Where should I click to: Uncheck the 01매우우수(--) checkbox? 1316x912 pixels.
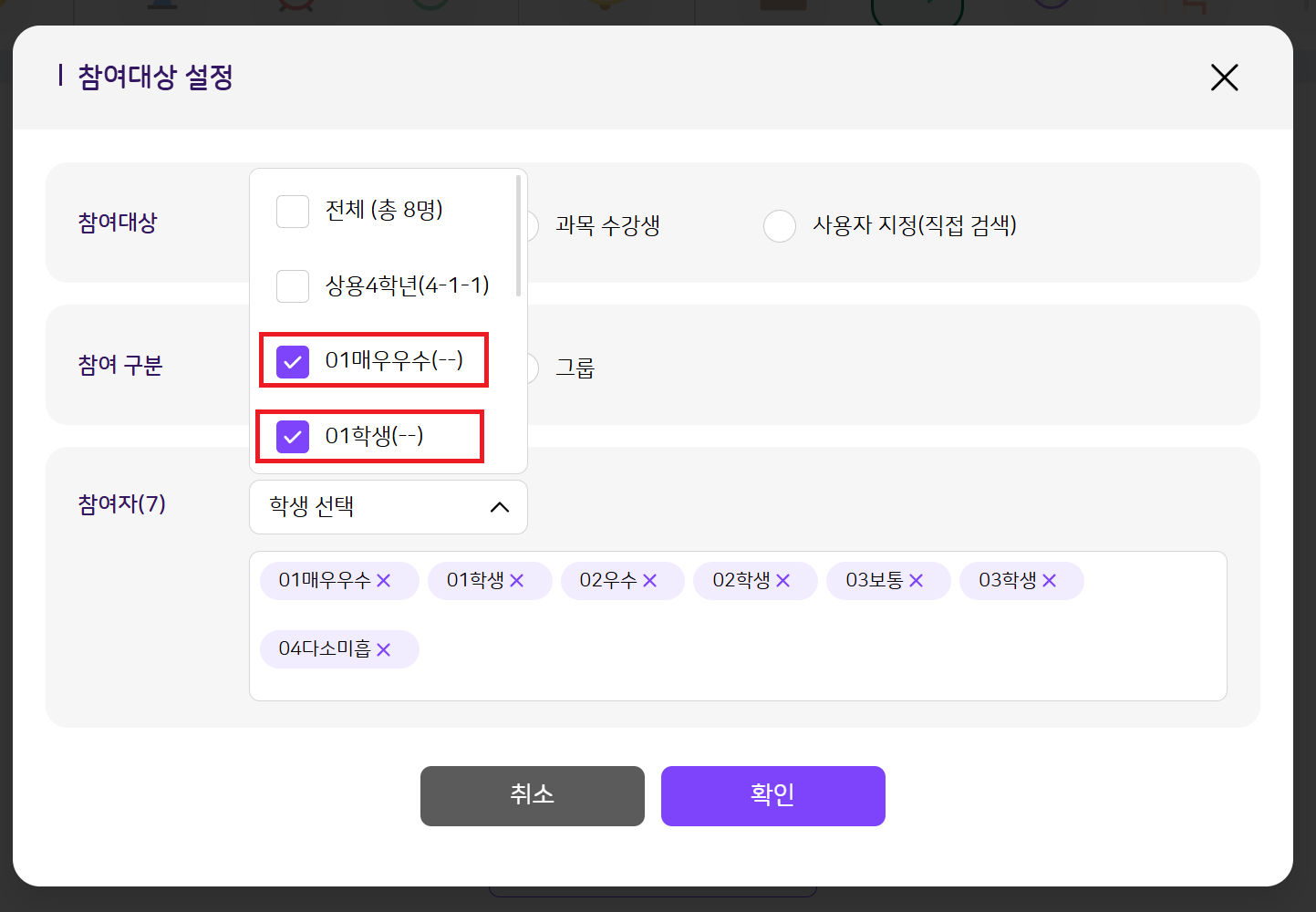pyautogui.click(x=293, y=361)
